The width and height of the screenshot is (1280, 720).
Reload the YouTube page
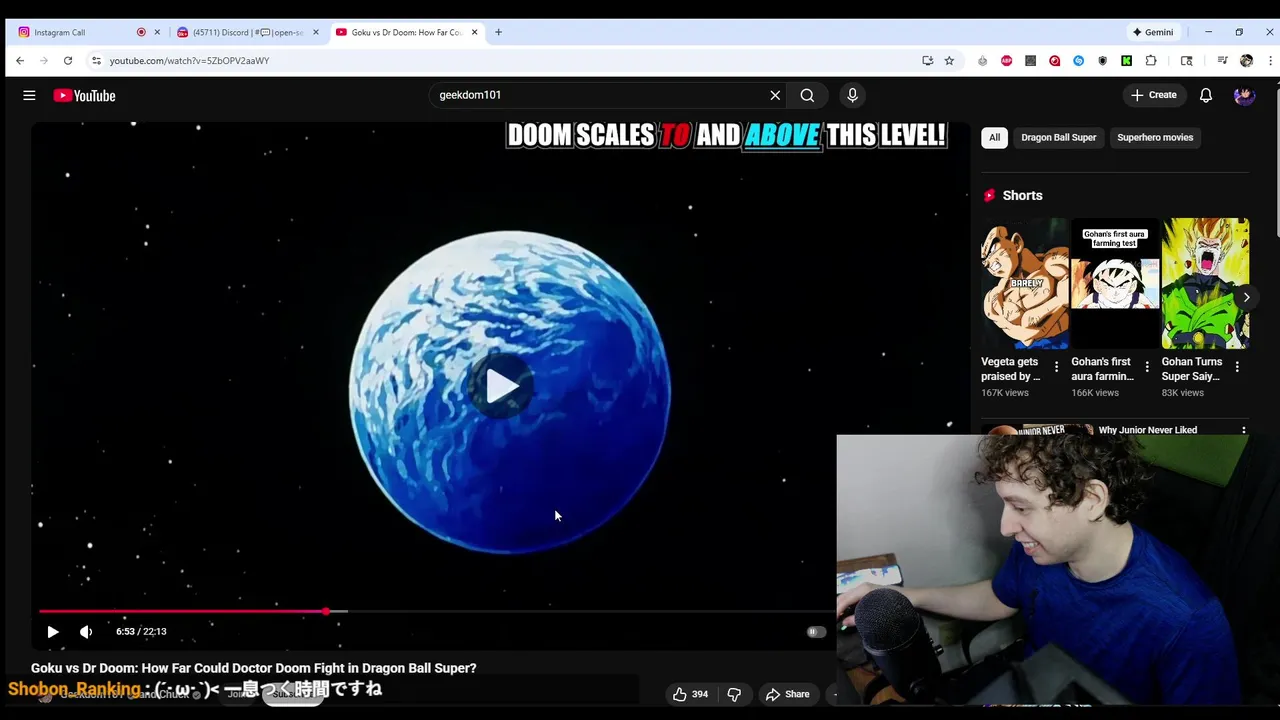coord(68,61)
